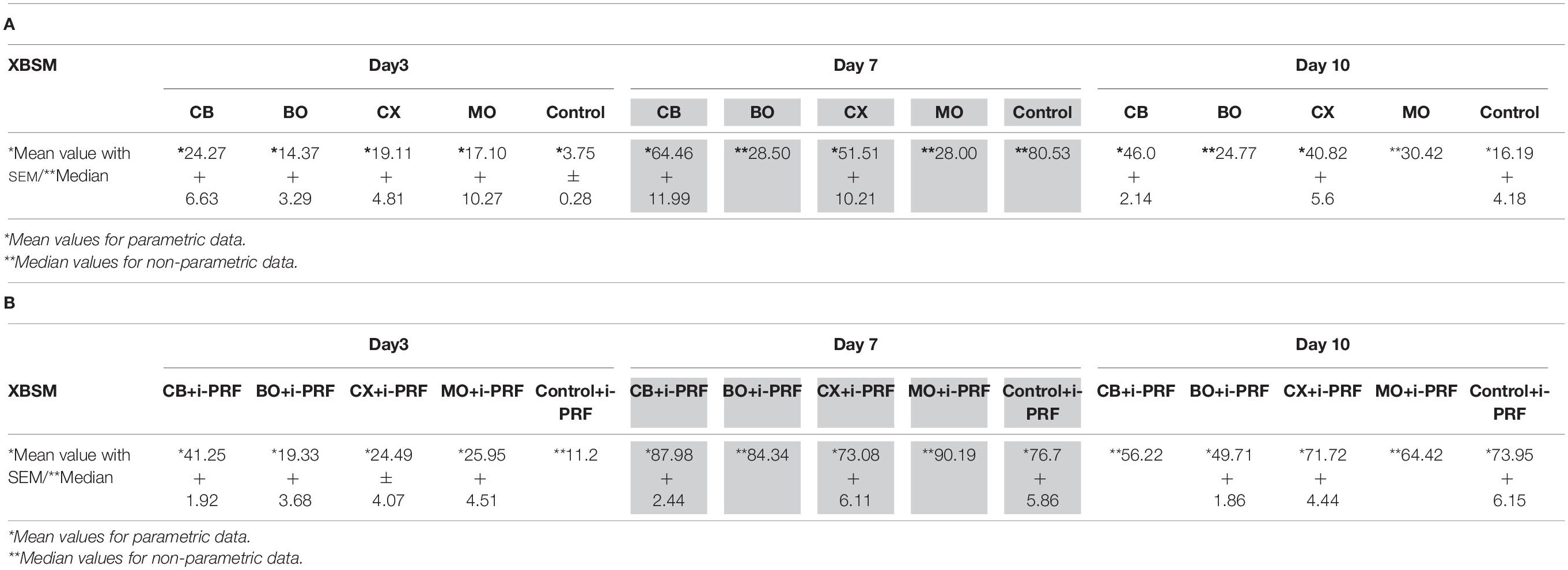Select the shaded MO+i-PRF column header

pyautogui.click(x=949, y=391)
